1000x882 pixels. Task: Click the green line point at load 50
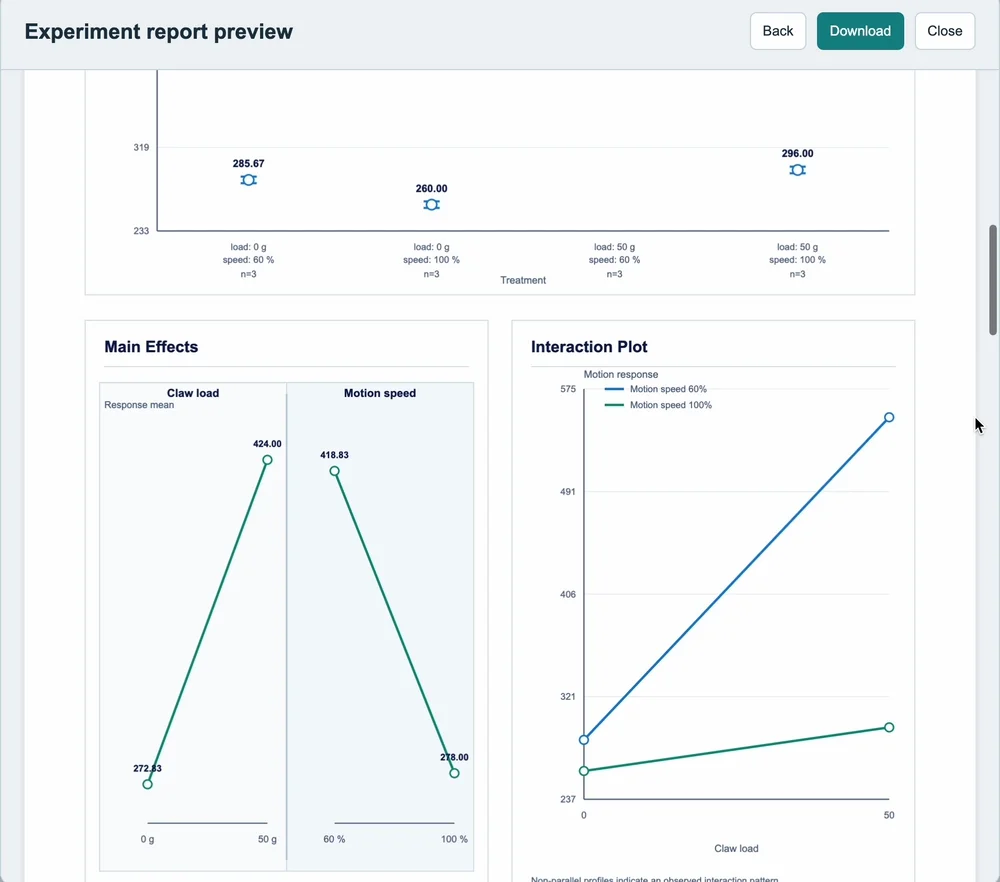tap(889, 727)
